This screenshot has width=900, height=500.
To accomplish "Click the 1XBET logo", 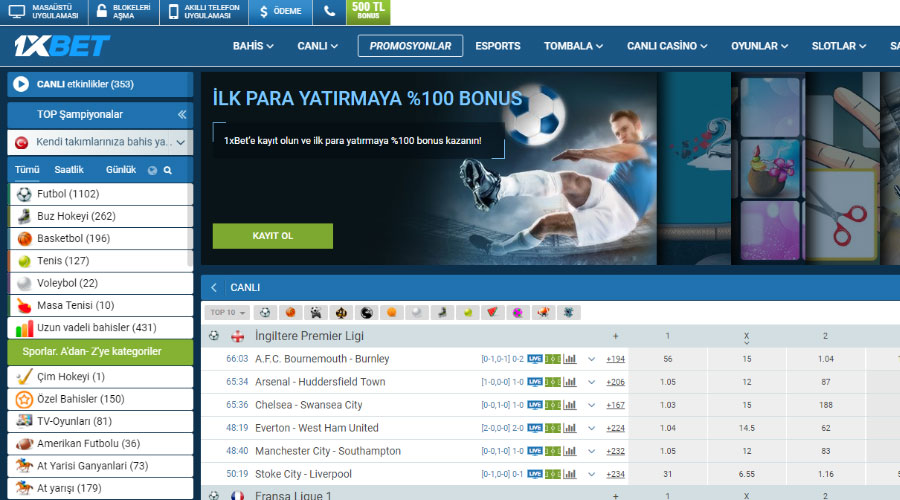I will point(62,46).
